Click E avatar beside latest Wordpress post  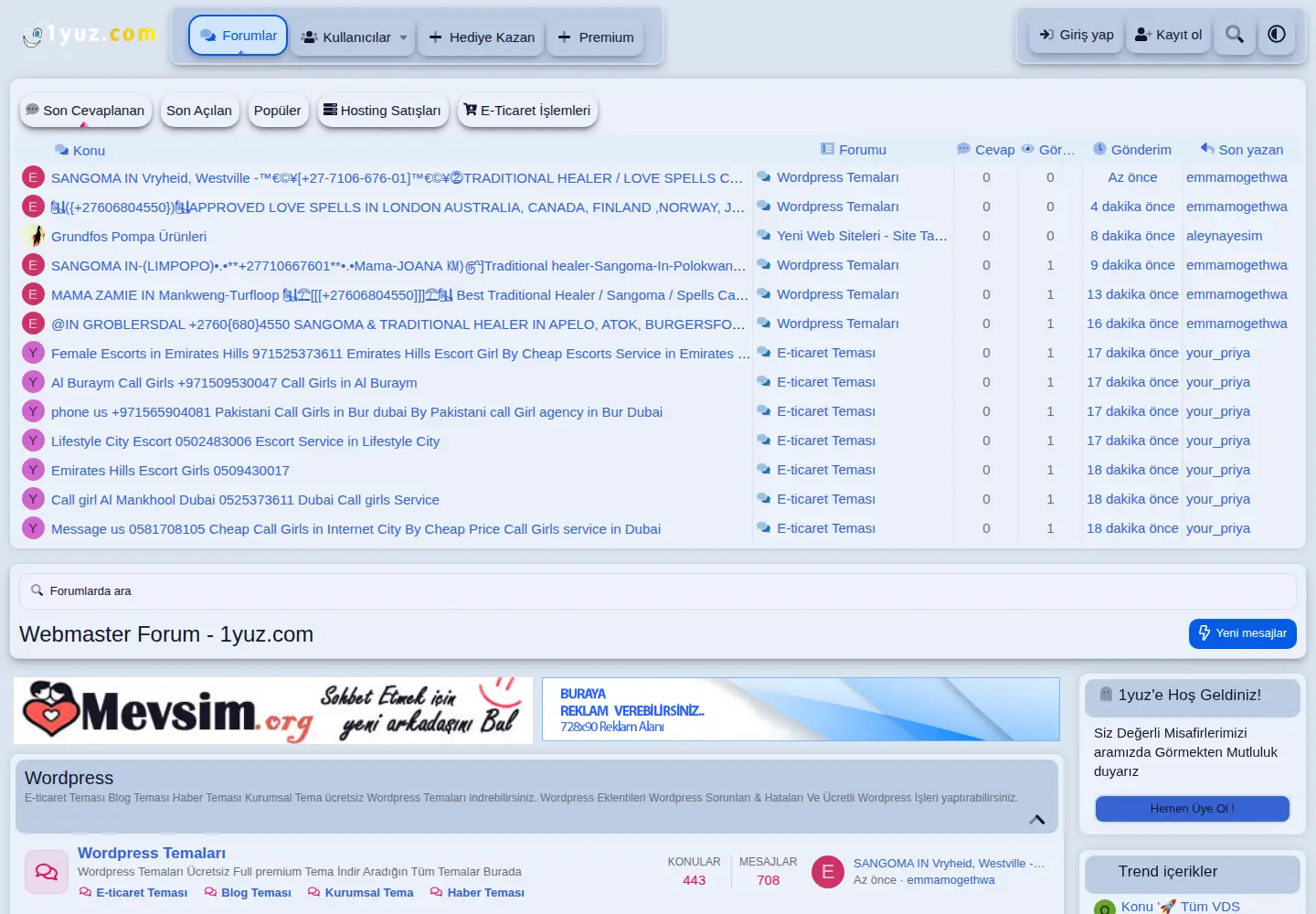828,872
